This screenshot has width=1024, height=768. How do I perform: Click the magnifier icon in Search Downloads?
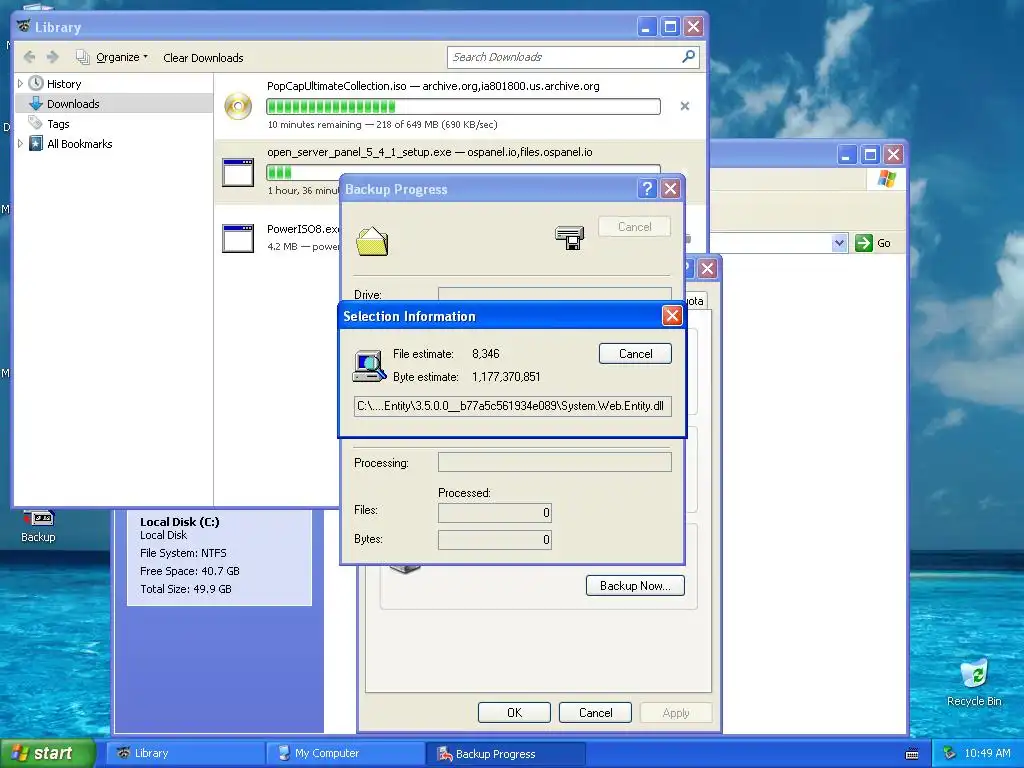[x=688, y=57]
